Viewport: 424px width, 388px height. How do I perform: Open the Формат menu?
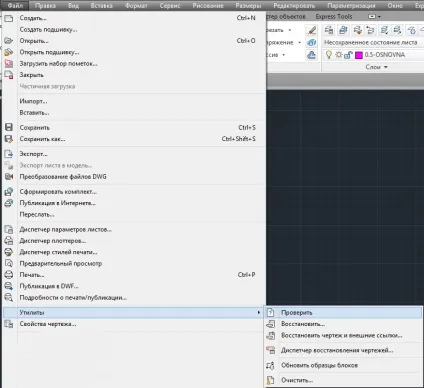[136, 6]
